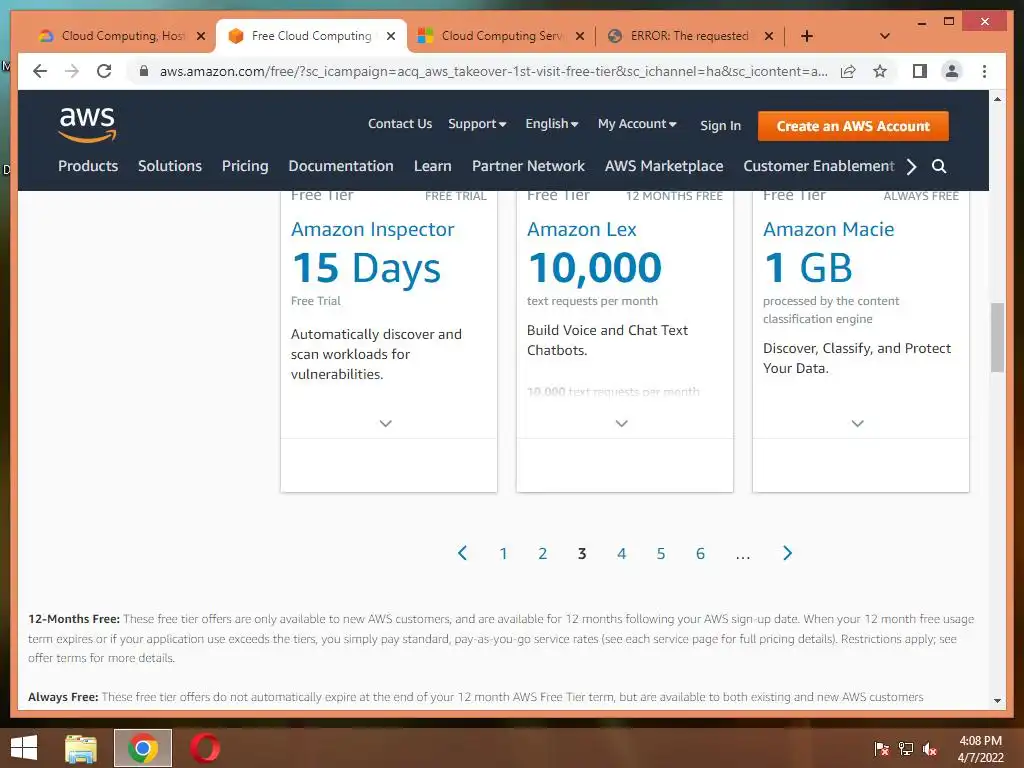This screenshot has width=1024, height=768.
Task: Open Learn menu
Action: click(432, 166)
